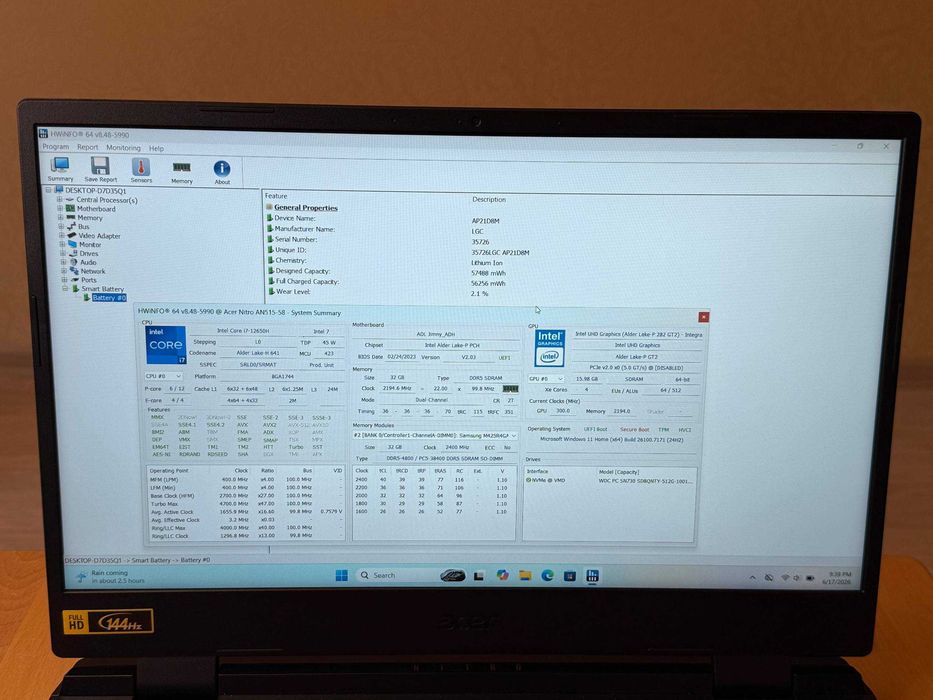933x700 pixels.
Task: Open the Memory toolbar icon
Action: [x=181, y=172]
